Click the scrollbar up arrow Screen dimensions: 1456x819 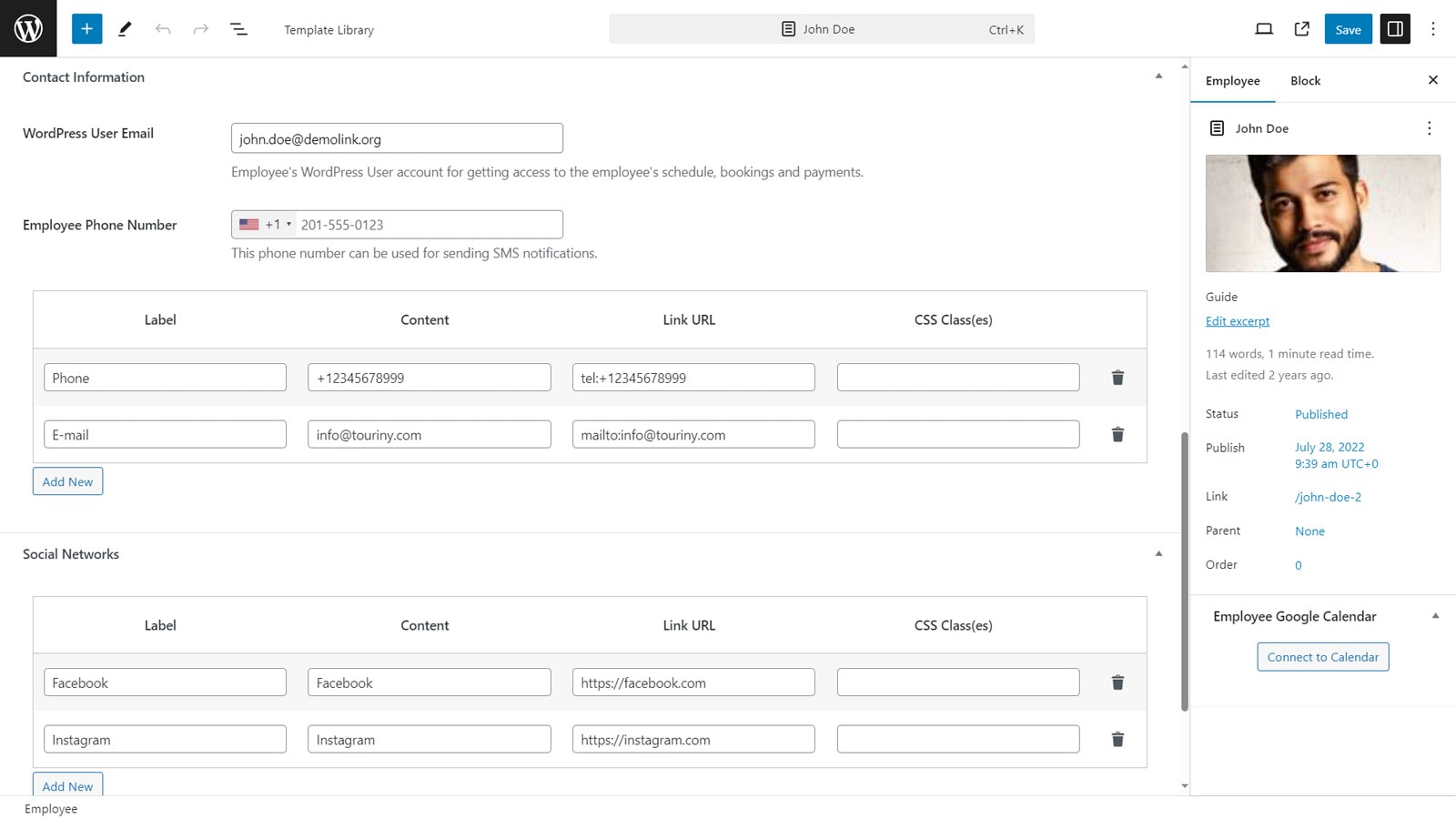click(x=1184, y=66)
